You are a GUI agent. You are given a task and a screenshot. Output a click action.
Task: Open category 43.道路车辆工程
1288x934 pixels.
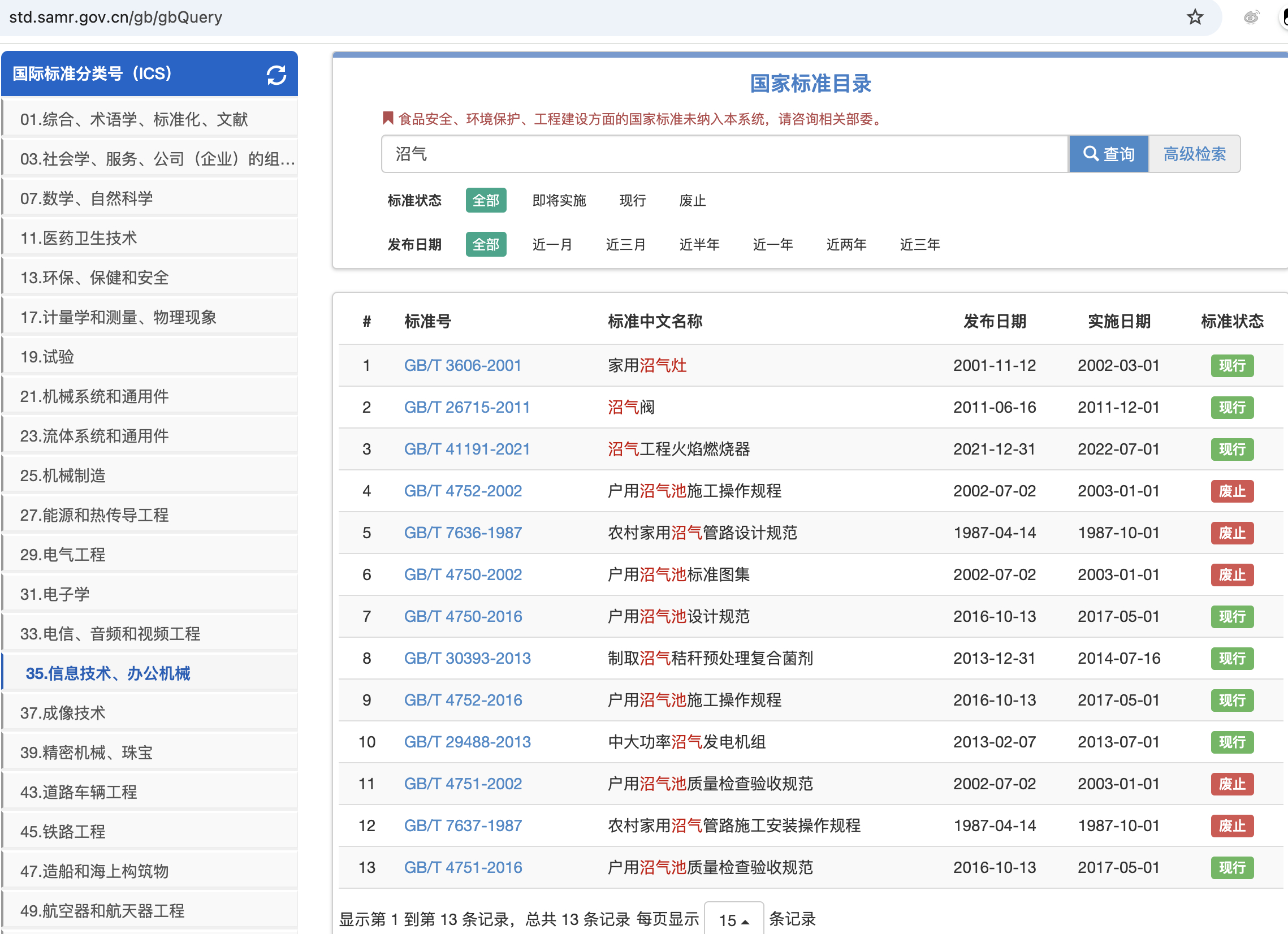[x=150, y=792]
